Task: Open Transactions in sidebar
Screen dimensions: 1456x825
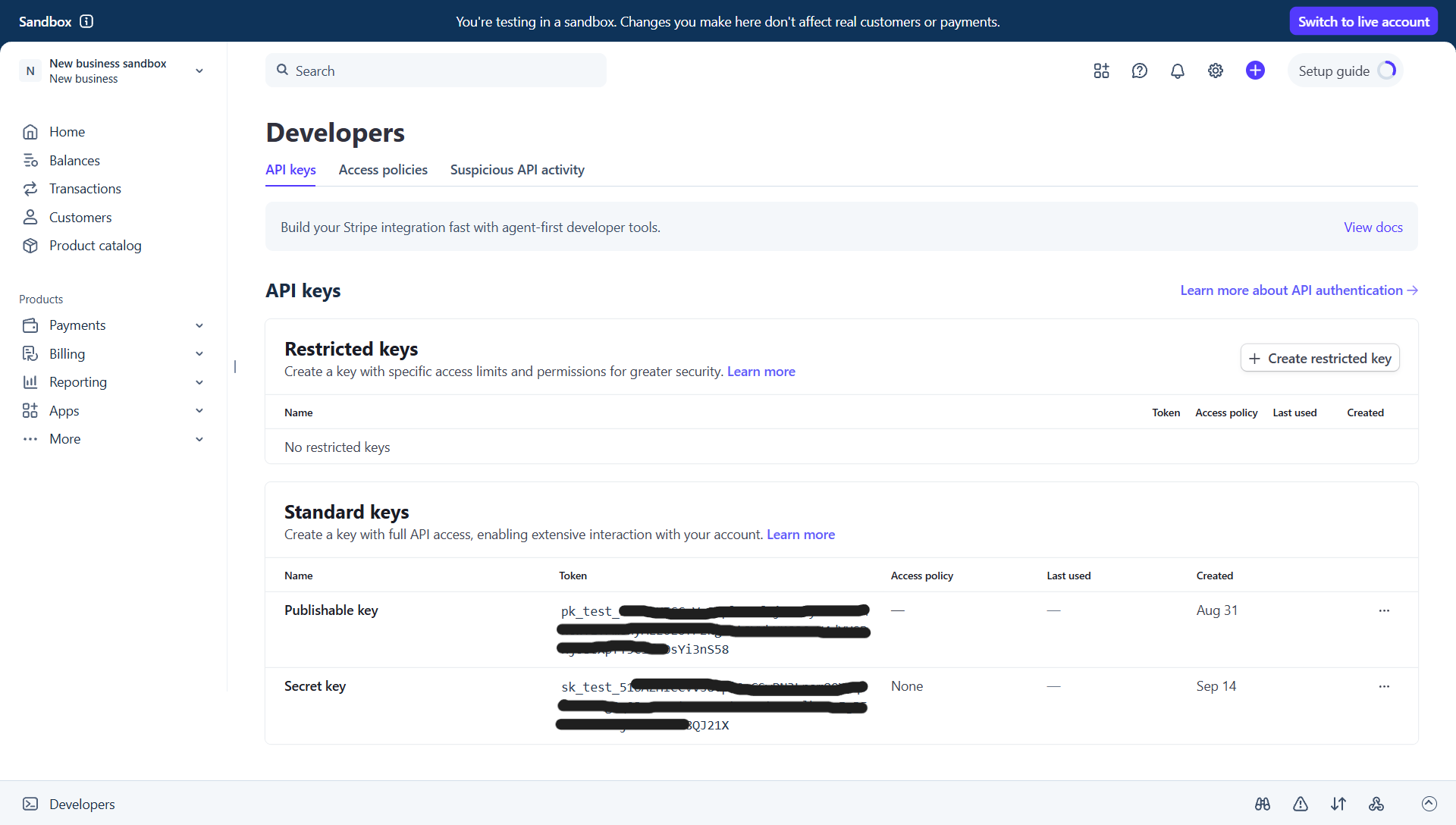Action: [x=85, y=189]
